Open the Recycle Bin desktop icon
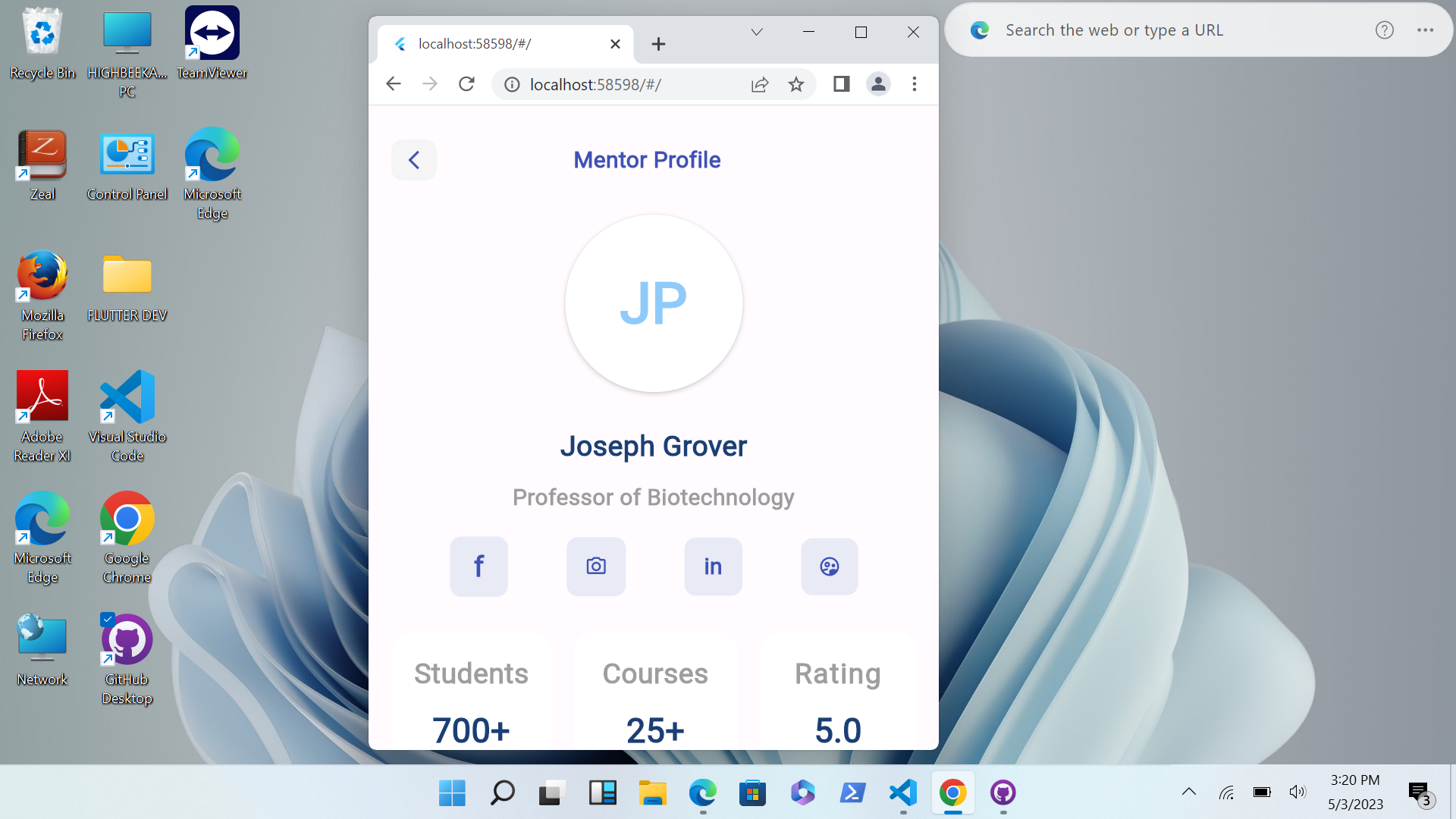This screenshot has height=819, width=1456. tap(42, 44)
